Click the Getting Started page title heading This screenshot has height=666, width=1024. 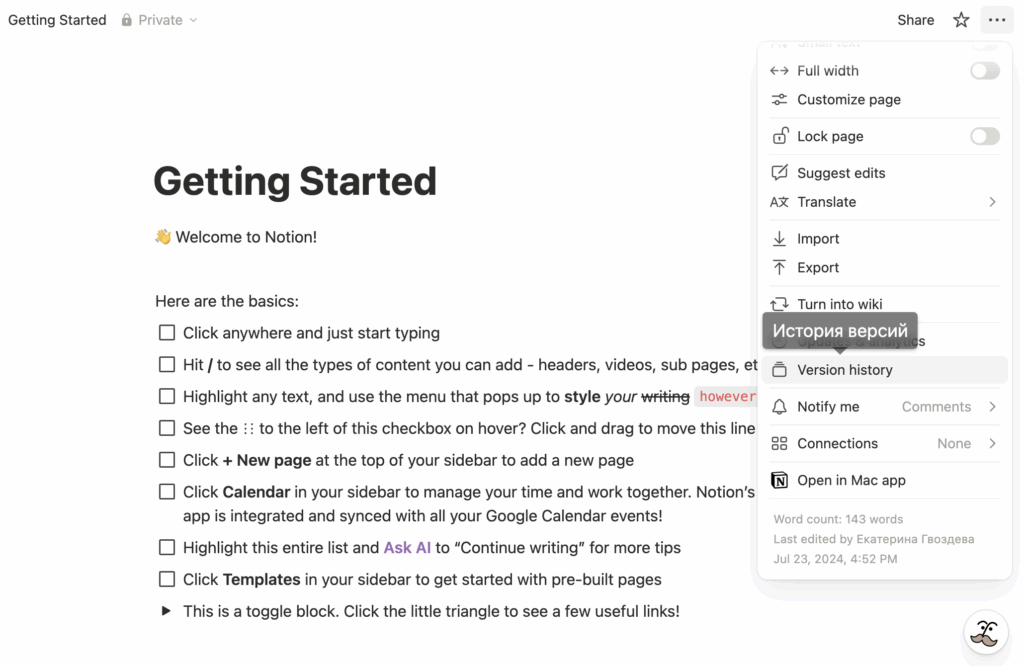(295, 181)
